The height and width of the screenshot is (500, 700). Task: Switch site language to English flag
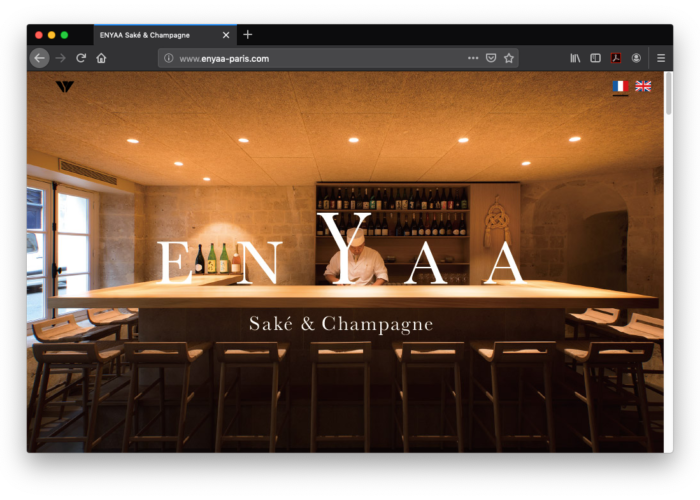643,87
